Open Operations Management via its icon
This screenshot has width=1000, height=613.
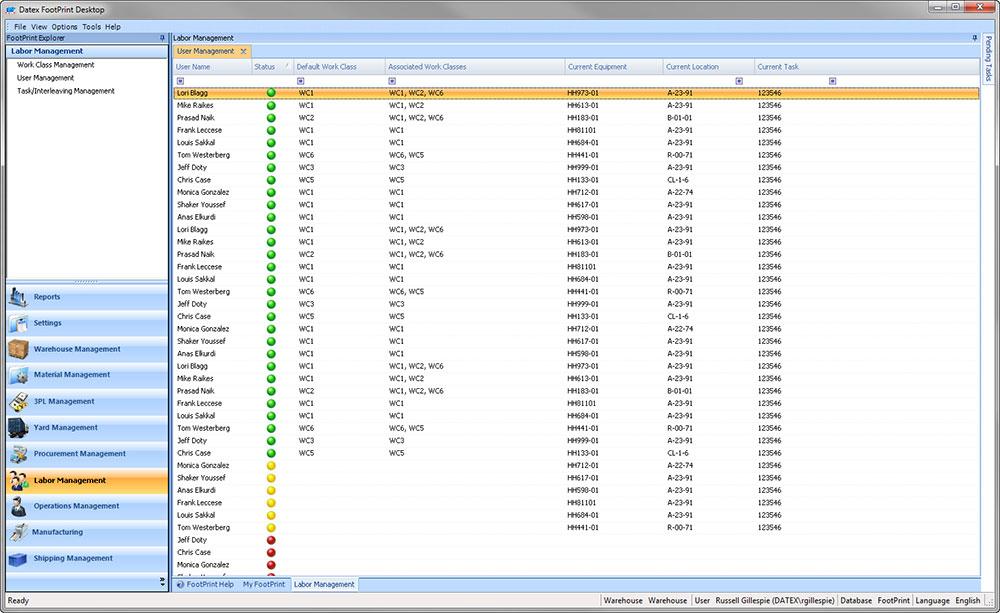pyautogui.click(x=19, y=506)
